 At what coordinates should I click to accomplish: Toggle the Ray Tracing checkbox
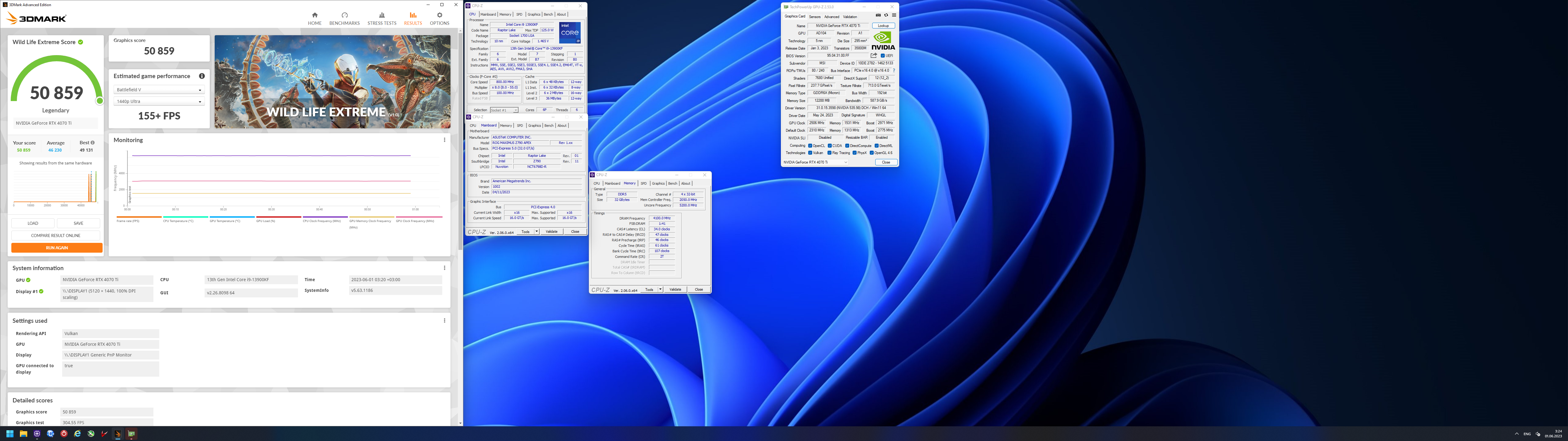[830, 153]
